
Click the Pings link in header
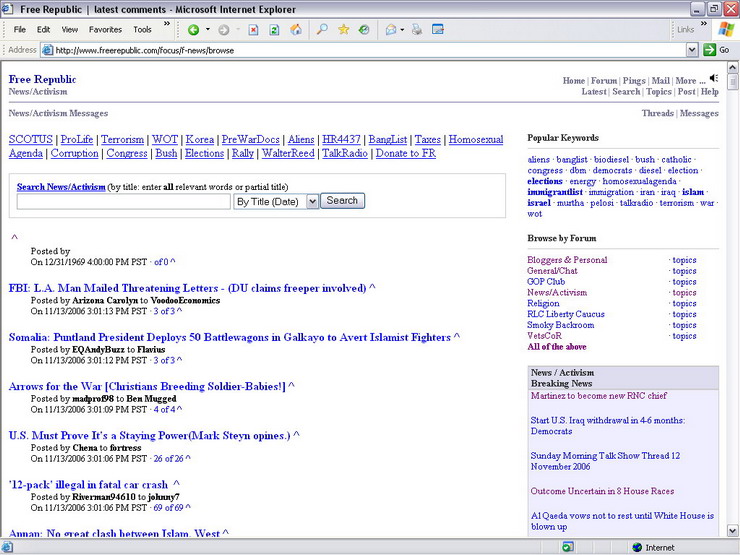click(634, 81)
